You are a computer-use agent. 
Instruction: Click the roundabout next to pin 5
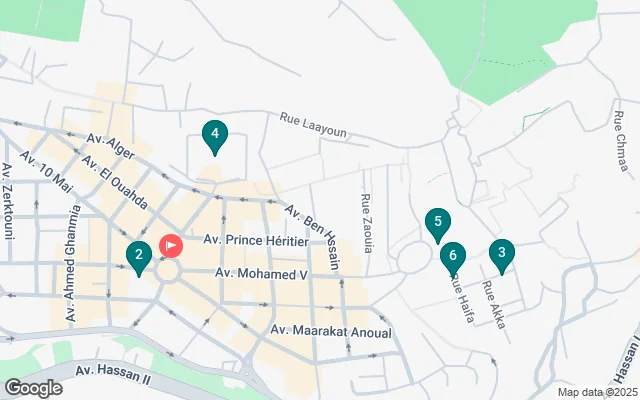point(414,257)
